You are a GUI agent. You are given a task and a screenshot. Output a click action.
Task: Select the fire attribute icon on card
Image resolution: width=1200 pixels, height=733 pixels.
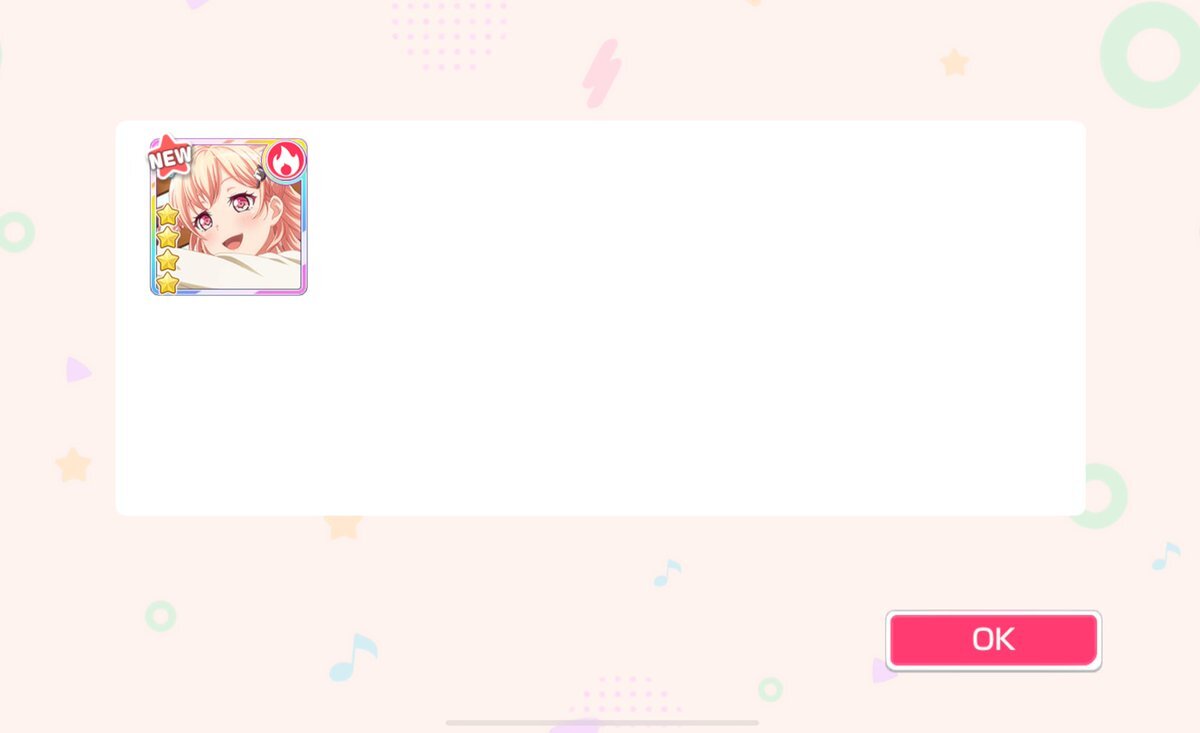[x=285, y=160]
